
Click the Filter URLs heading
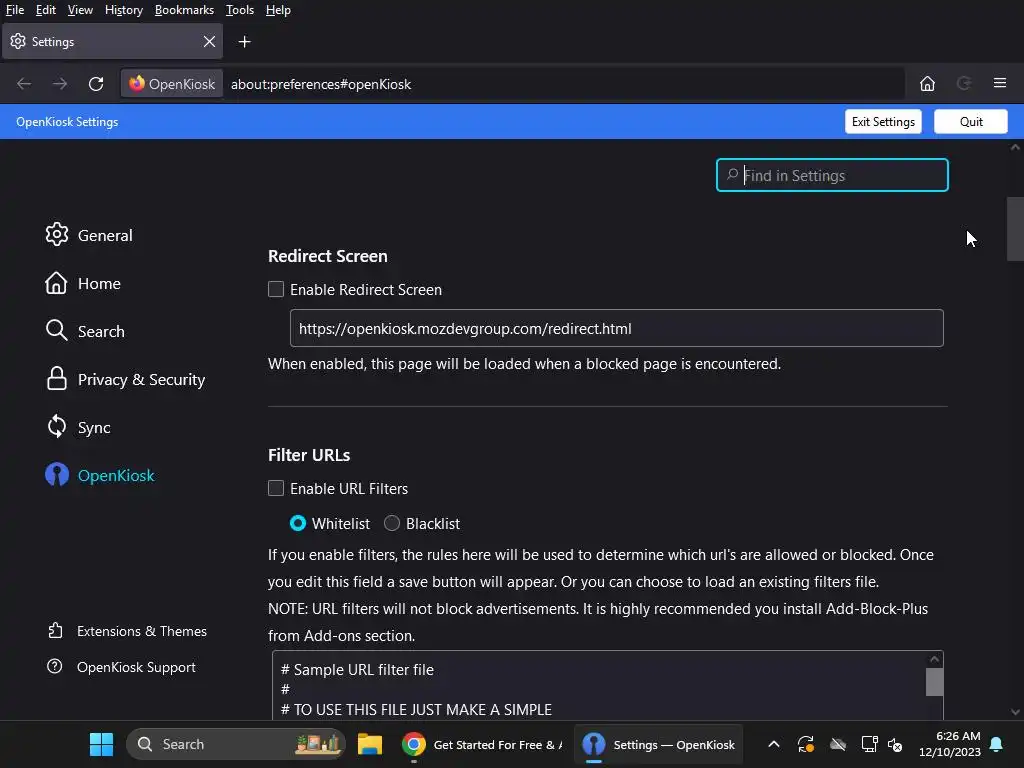(x=309, y=455)
